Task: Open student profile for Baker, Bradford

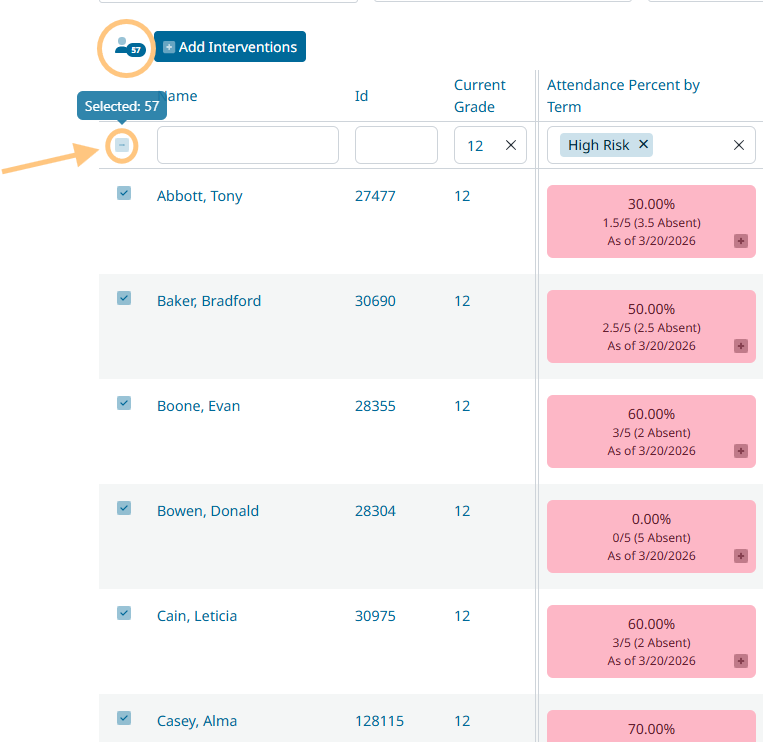Action: tap(209, 301)
